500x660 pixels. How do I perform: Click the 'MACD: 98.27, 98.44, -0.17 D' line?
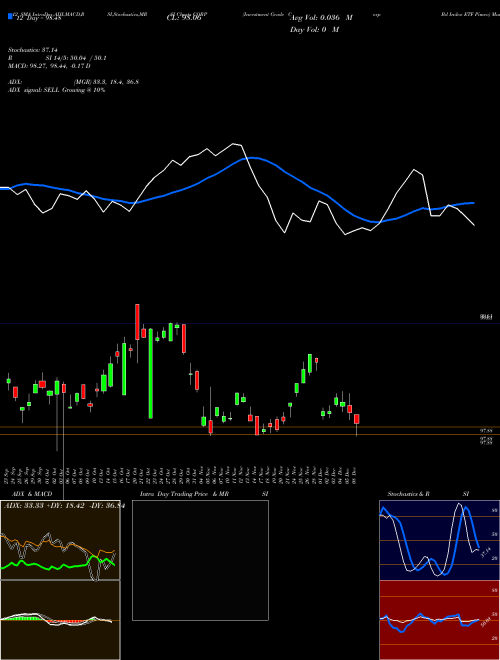coord(49,66)
